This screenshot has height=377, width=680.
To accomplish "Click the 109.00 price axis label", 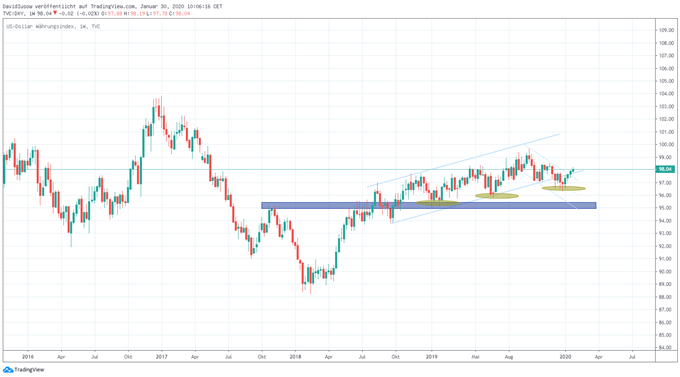I will (666, 30).
